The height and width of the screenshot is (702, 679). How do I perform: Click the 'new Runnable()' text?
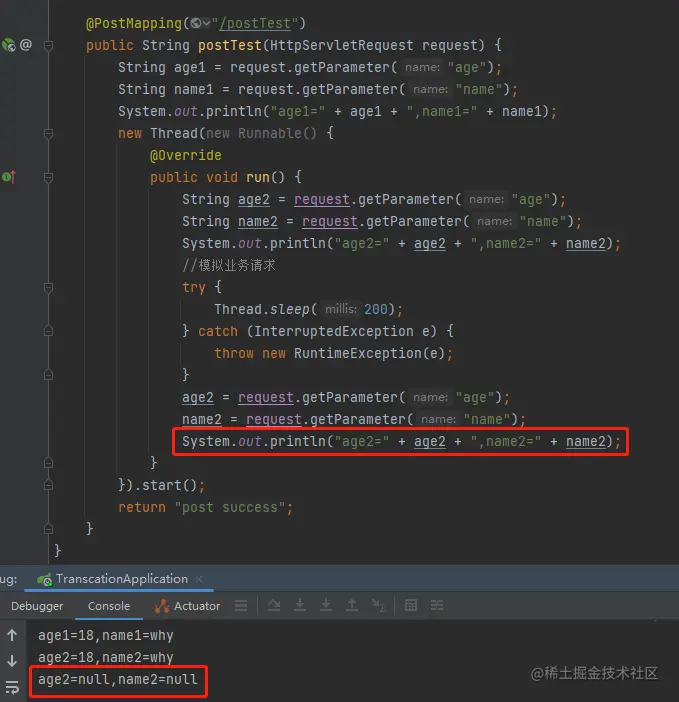click(x=261, y=133)
